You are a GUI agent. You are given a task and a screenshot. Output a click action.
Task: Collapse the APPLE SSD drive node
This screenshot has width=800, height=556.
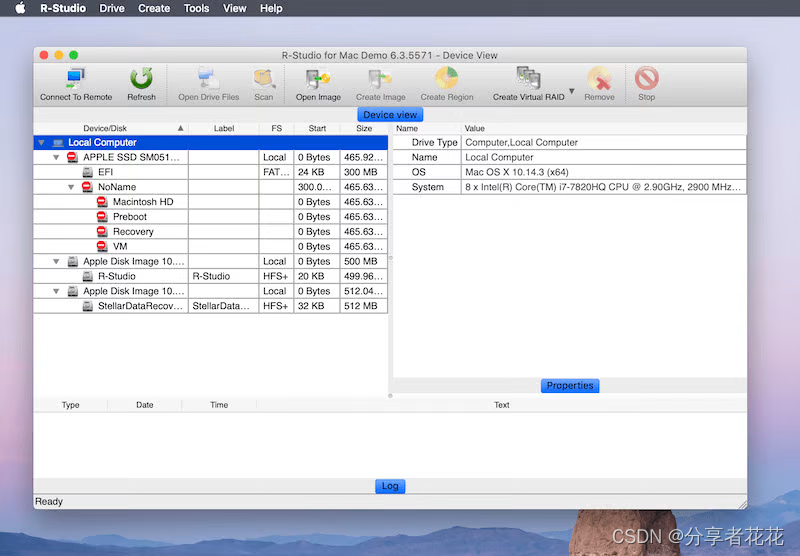[56, 158]
